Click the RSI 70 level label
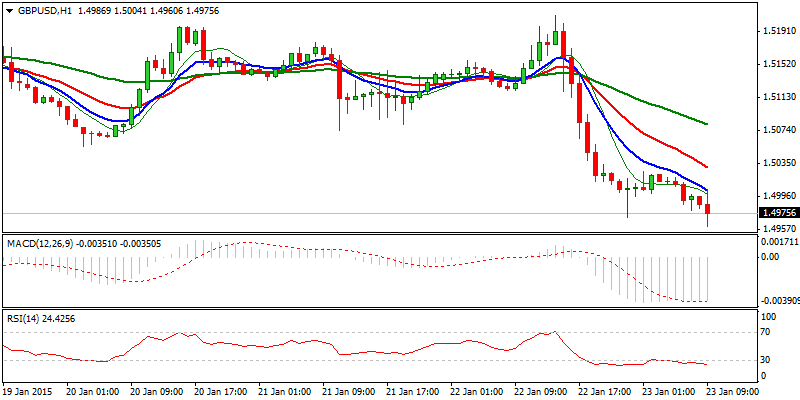This screenshot has width=800, height=400. tap(767, 332)
